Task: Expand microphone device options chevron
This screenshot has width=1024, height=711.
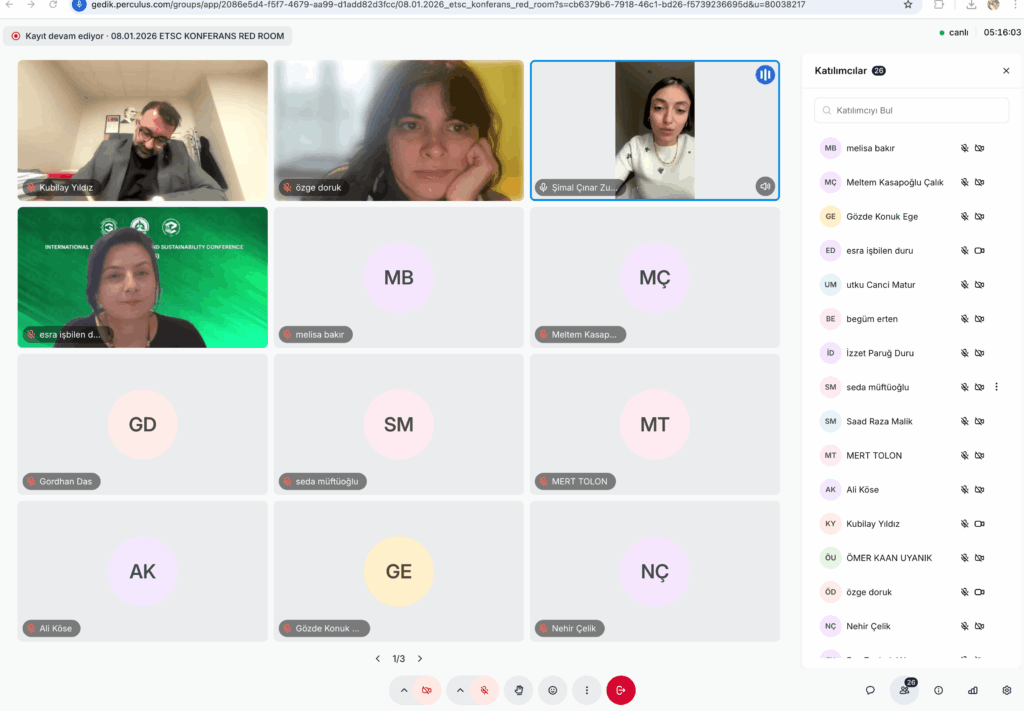Action: click(x=461, y=690)
